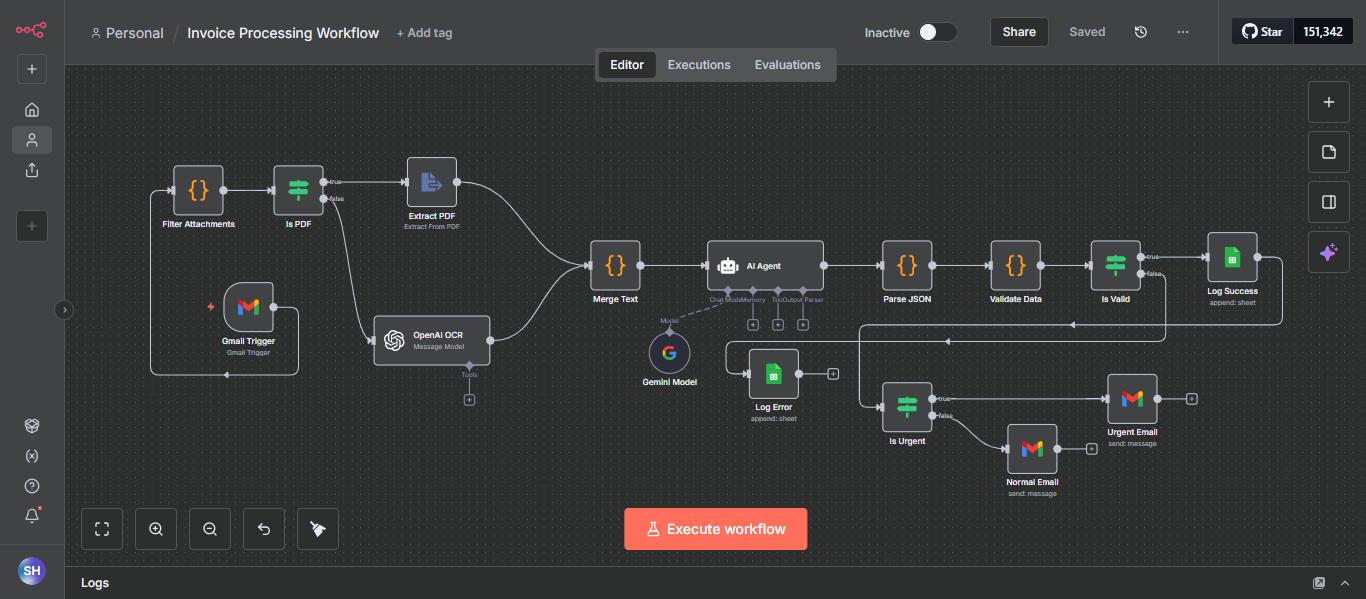This screenshot has width=1366, height=599.
Task: Open the AI assistant sparkle button
Action: (1328, 253)
